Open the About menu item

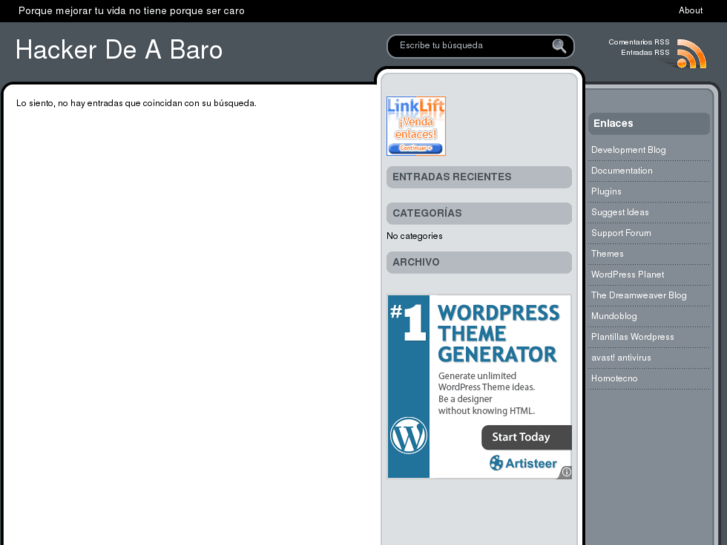pos(690,10)
